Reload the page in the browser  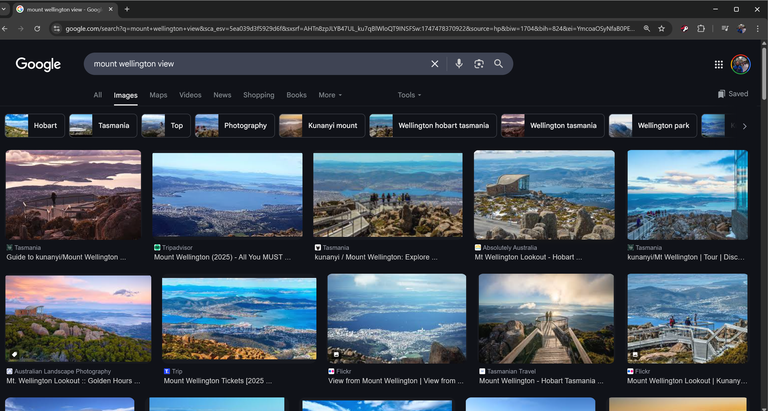[x=37, y=29]
